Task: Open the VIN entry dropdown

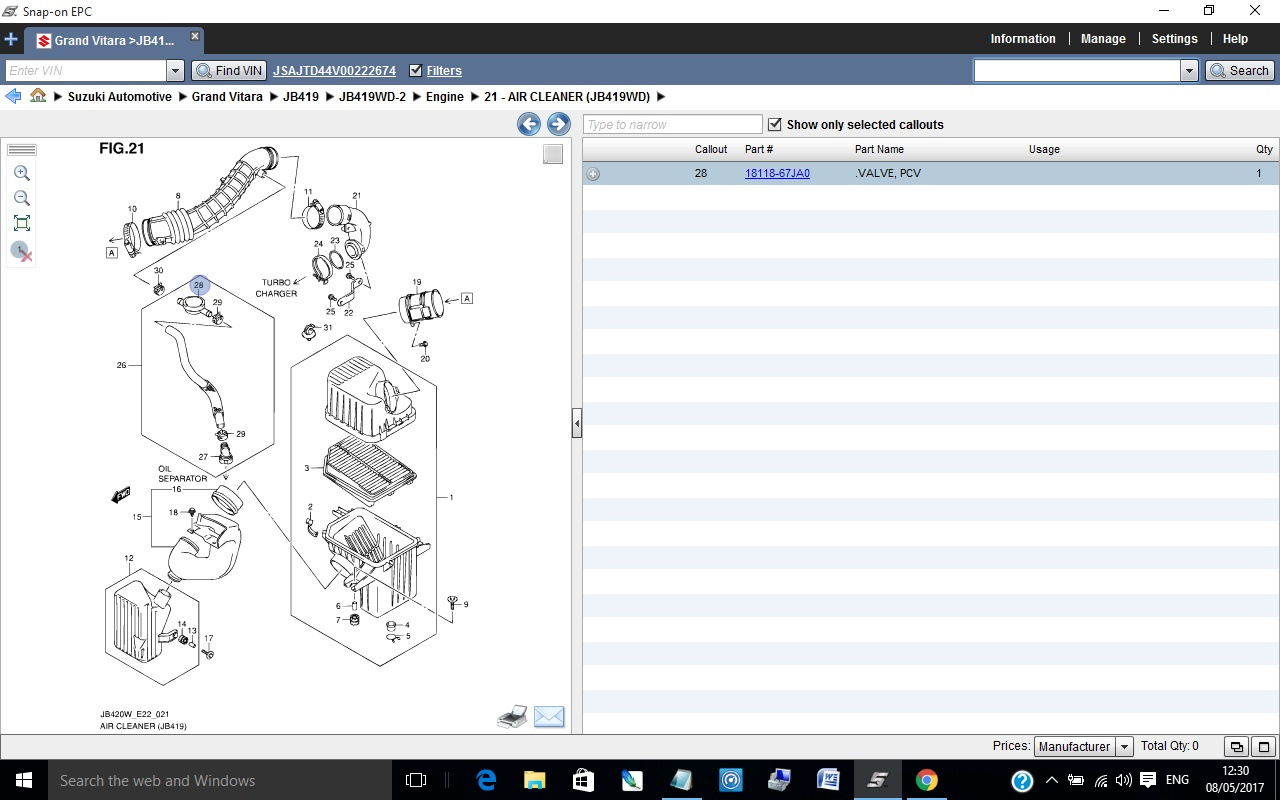Action: (176, 70)
